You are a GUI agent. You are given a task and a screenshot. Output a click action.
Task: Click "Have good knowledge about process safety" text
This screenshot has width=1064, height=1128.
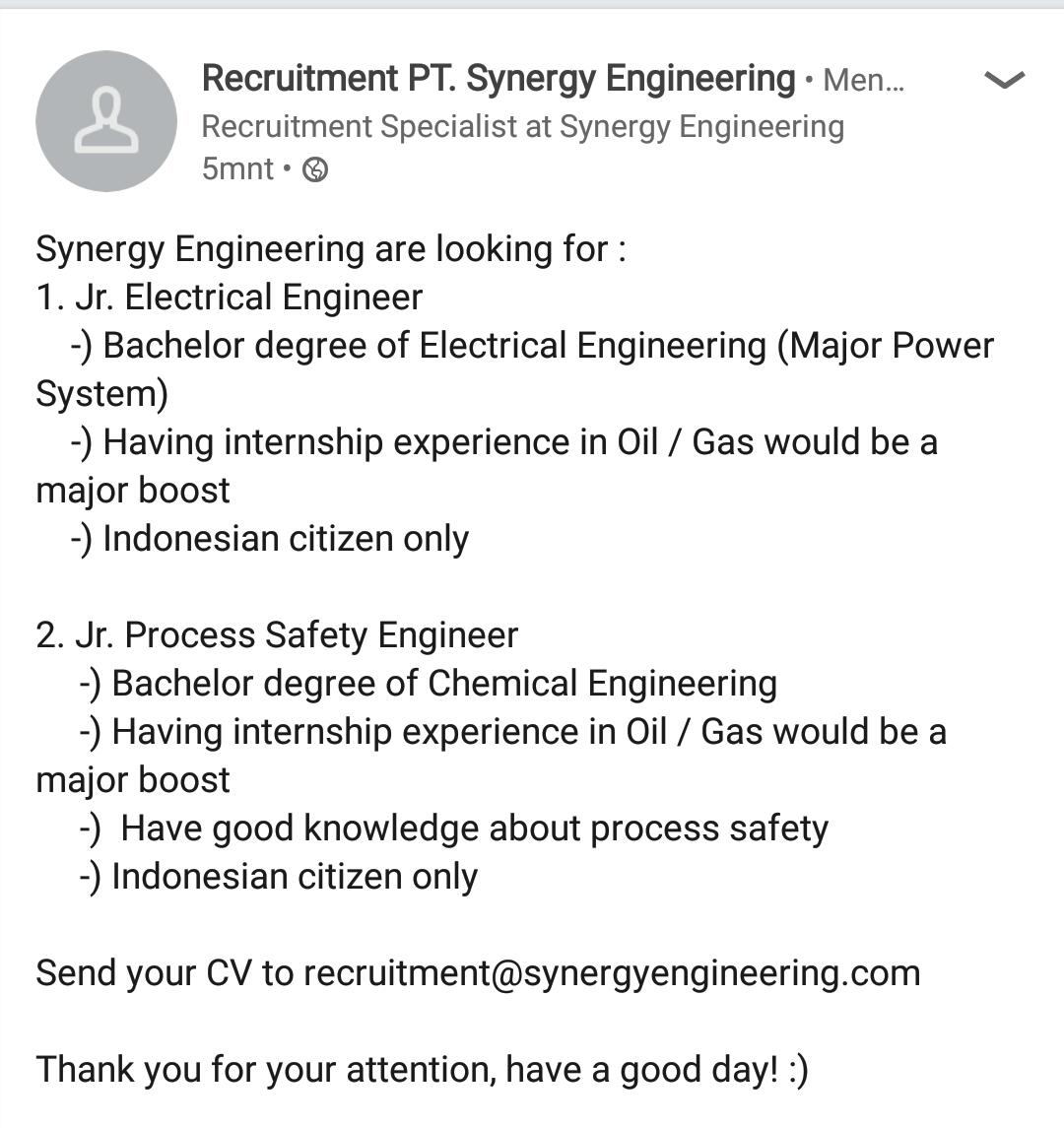473,829
